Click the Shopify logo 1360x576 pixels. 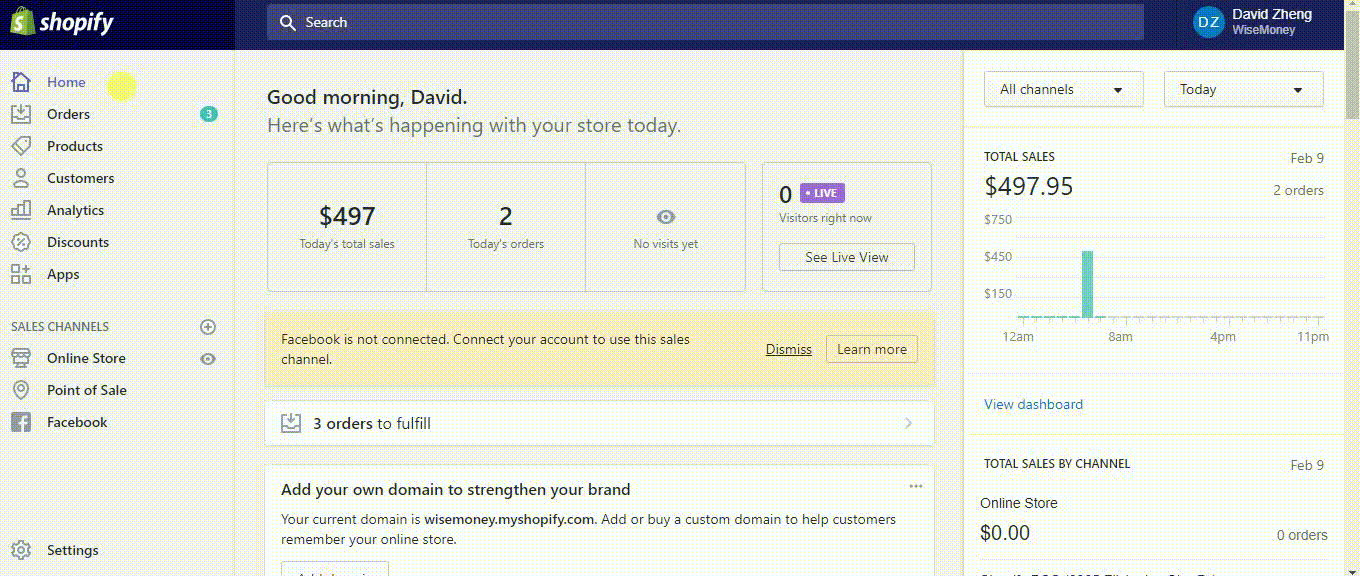click(62, 22)
